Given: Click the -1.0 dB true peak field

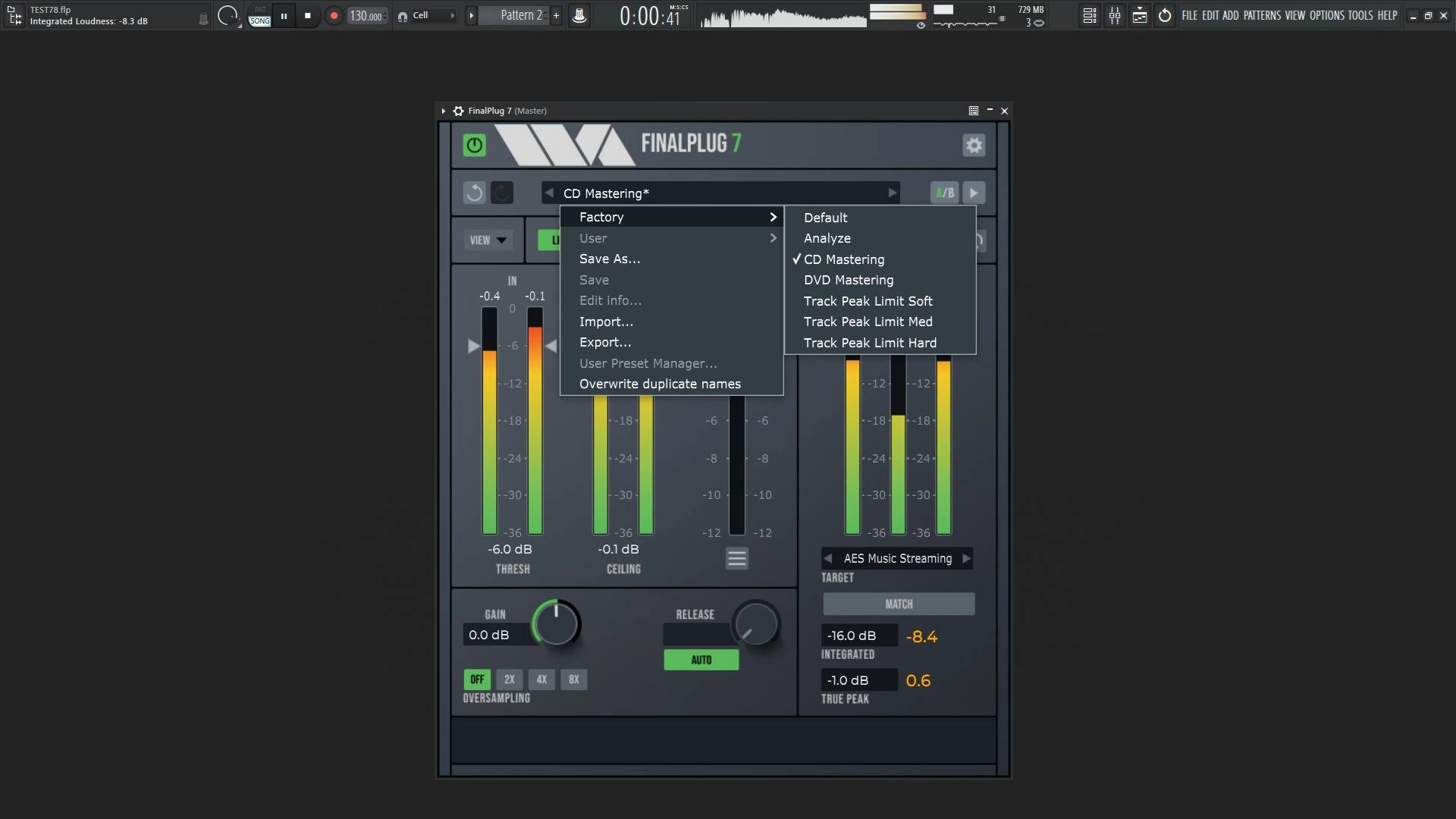Looking at the screenshot, I should pos(859,680).
